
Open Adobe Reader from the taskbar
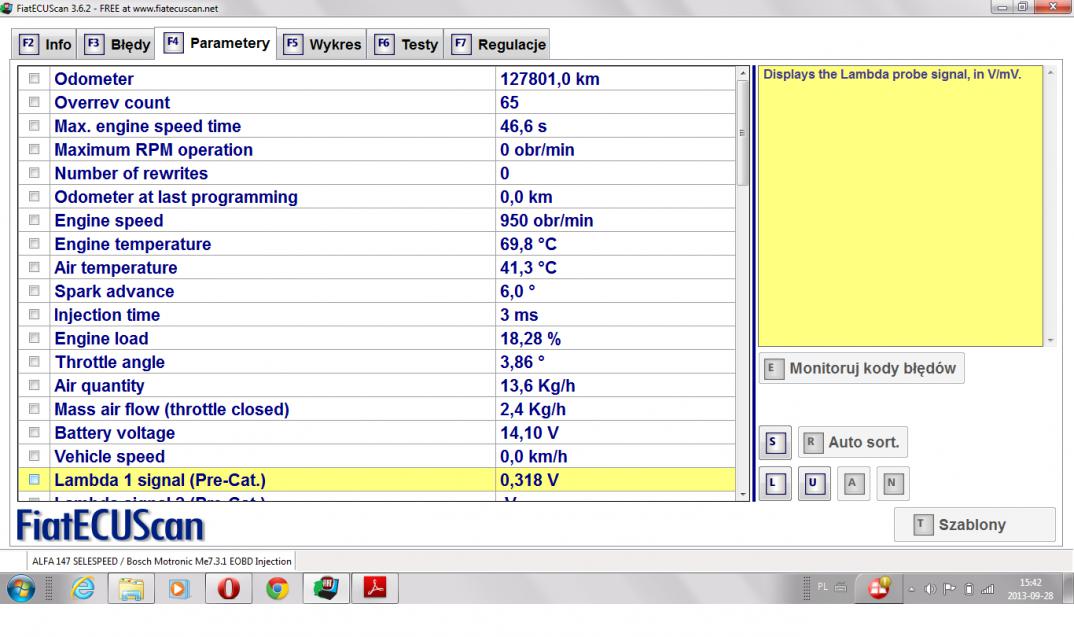[x=375, y=588]
